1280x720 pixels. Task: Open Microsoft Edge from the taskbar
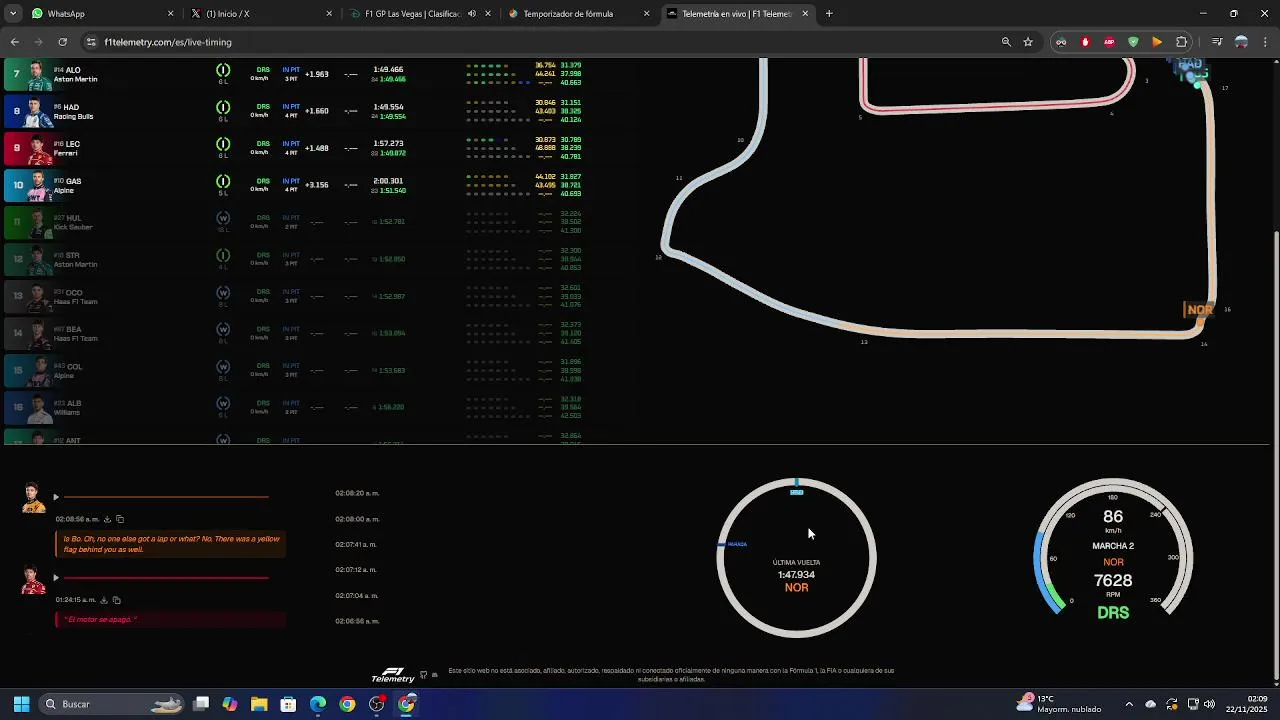[x=318, y=704]
